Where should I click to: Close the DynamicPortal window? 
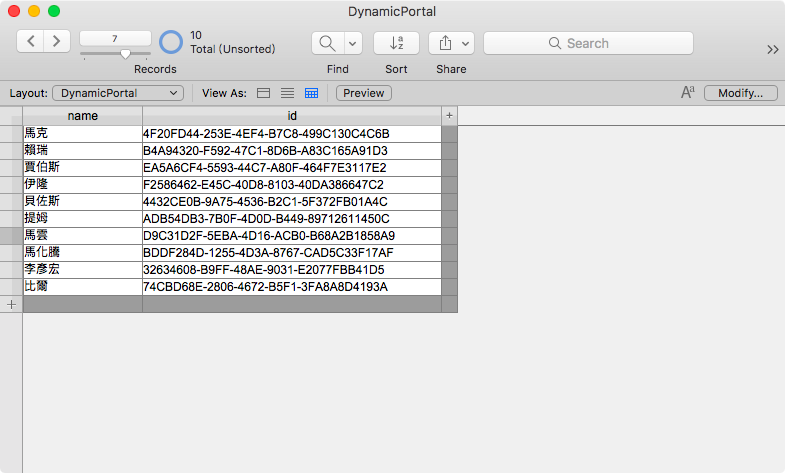[x=14, y=11]
